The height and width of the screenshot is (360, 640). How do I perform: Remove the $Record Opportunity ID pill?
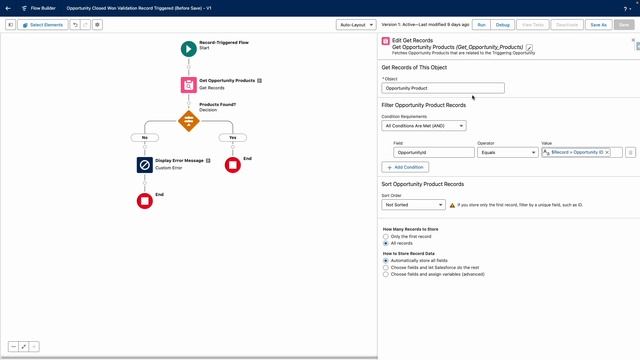(607, 152)
